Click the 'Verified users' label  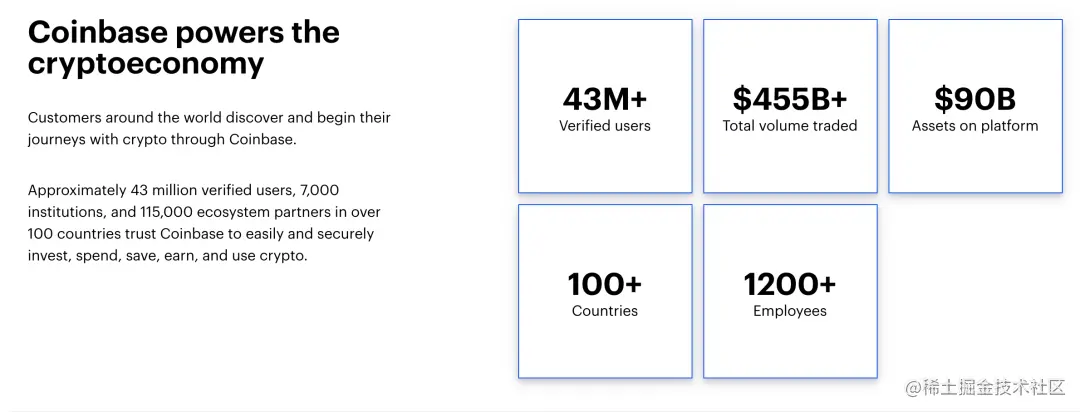pyautogui.click(x=605, y=126)
